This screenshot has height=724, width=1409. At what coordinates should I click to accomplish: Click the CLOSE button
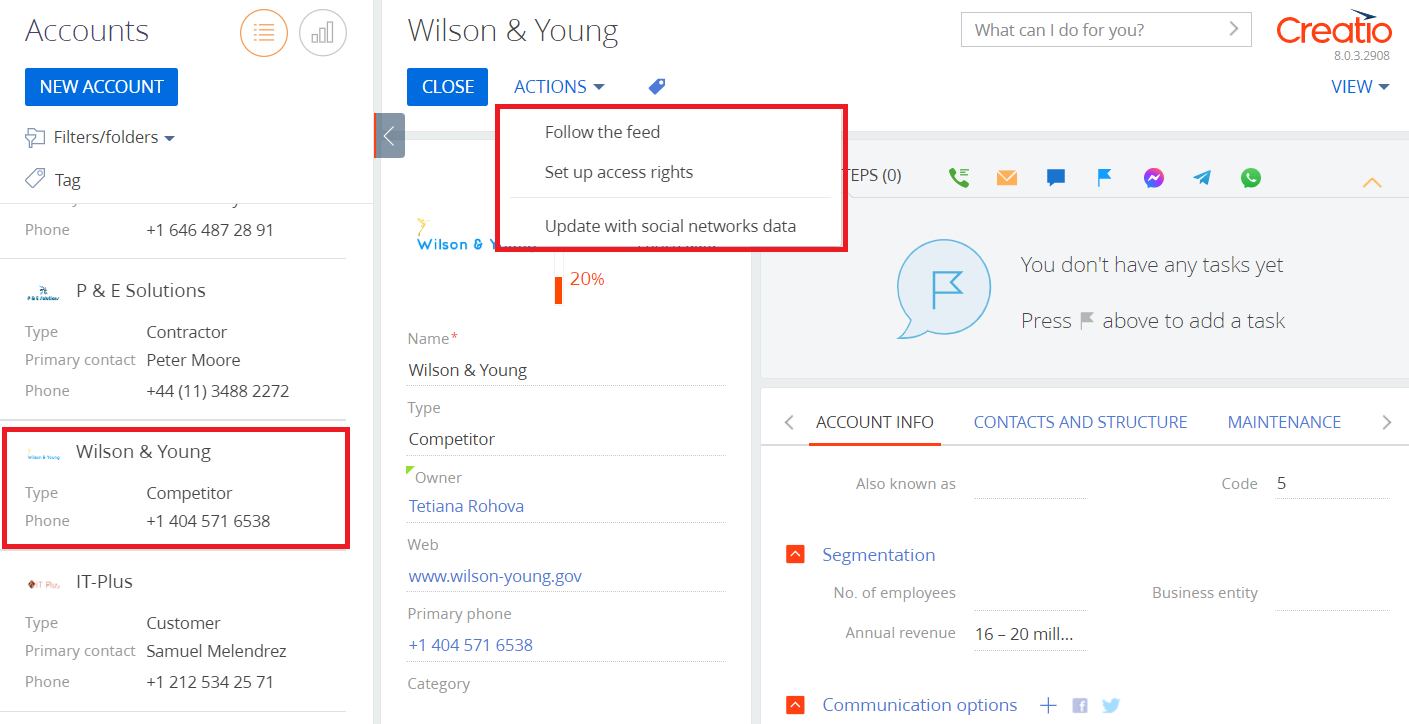[x=448, y=87]
